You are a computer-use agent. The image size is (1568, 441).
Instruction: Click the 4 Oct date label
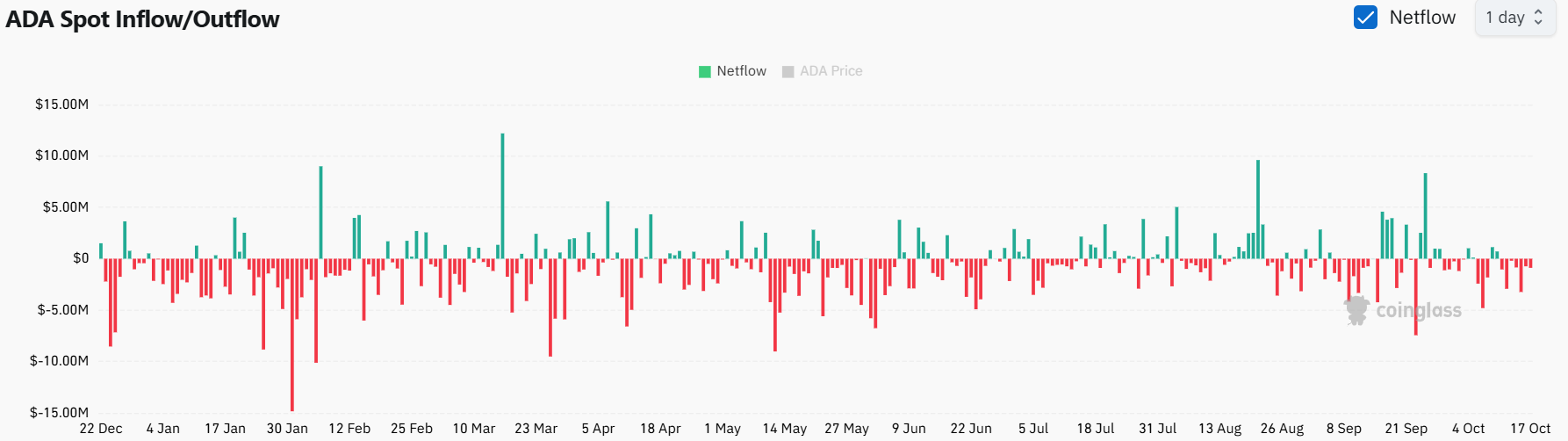coord(1468,429)
